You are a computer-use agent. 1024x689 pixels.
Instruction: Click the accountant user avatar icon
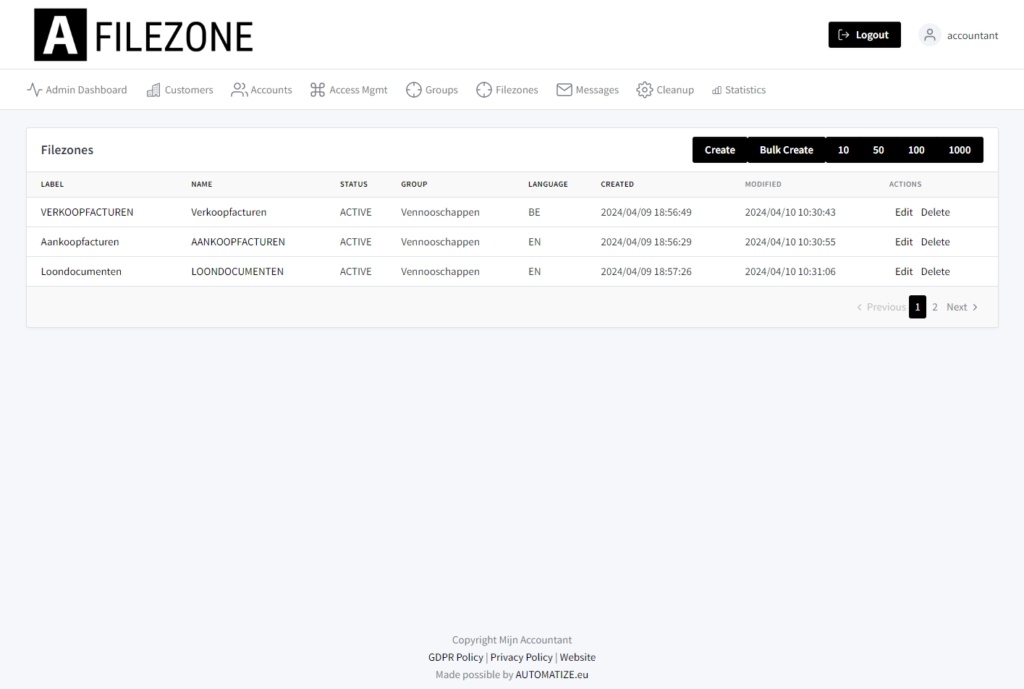tap(929, 35)
